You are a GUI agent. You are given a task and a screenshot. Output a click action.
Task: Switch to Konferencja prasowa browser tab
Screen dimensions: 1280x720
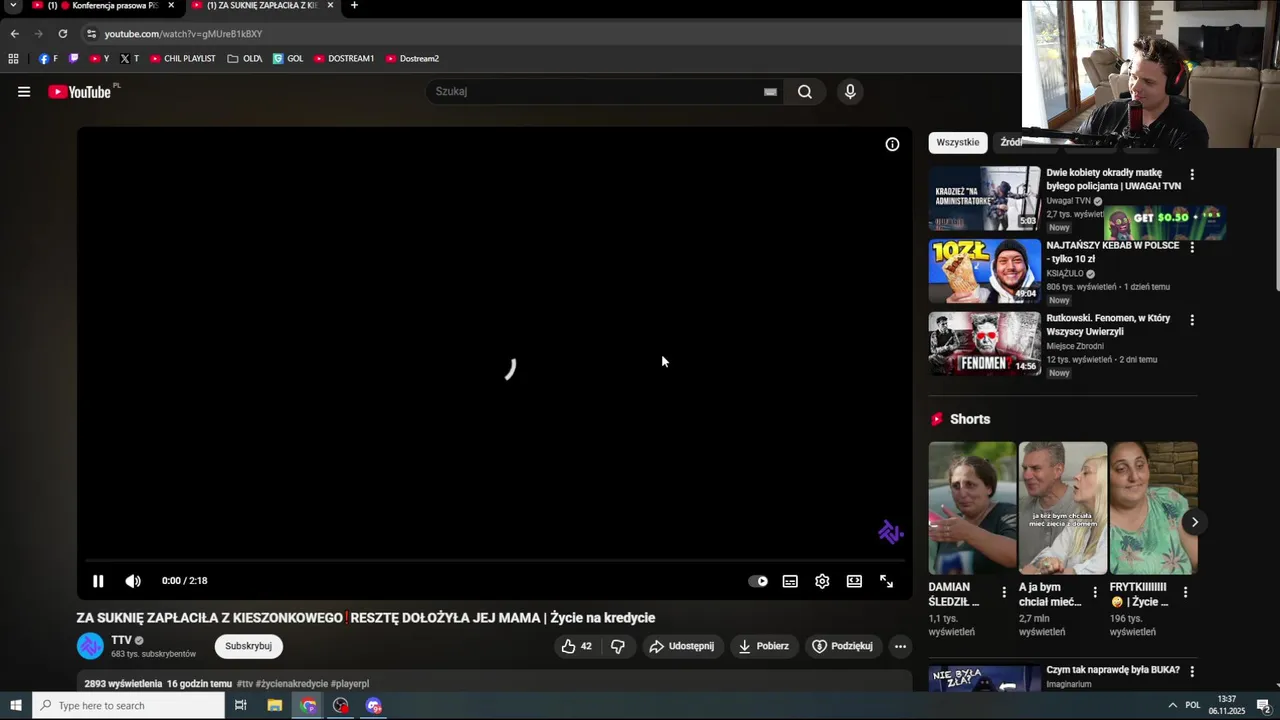104,6
